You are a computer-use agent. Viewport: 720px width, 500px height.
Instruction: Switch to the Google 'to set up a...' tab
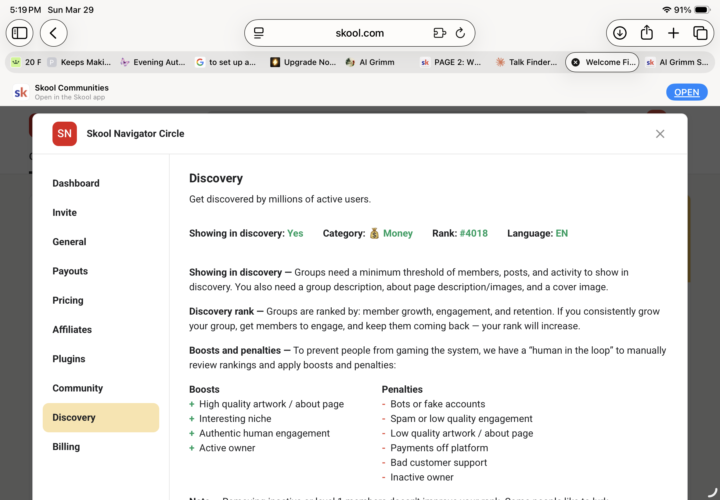[x=226, y=62]
